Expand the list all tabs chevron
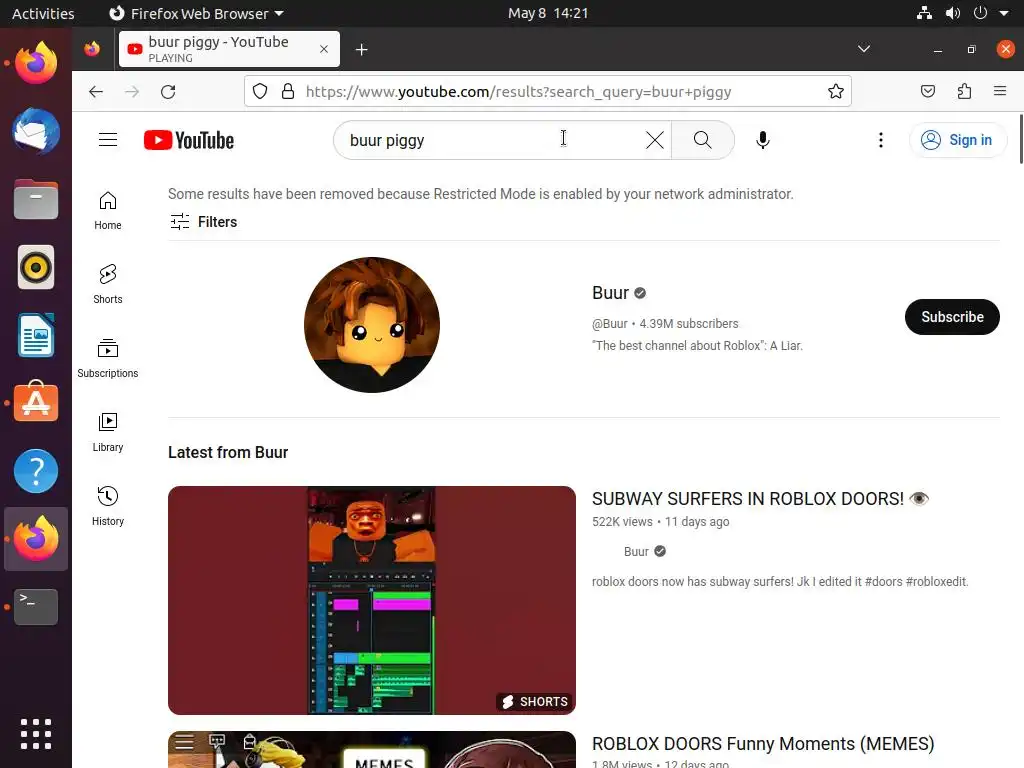The image size is (1024, 768). [x=863, y=49]
